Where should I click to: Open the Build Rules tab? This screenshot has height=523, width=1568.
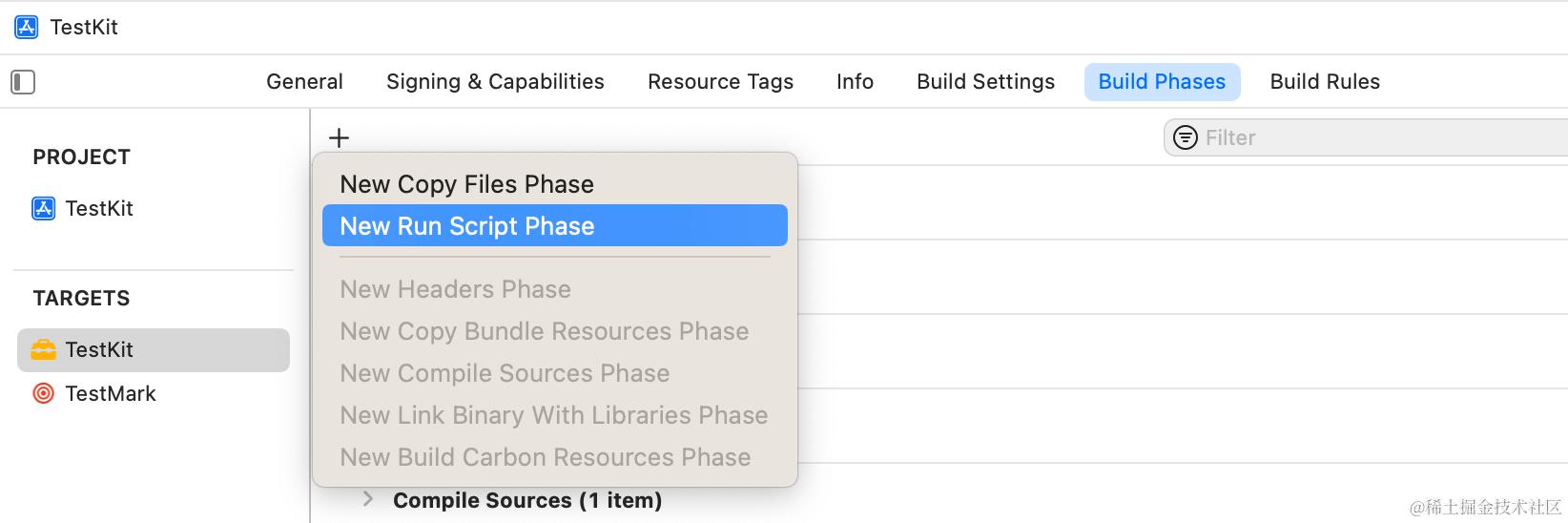1325,82
